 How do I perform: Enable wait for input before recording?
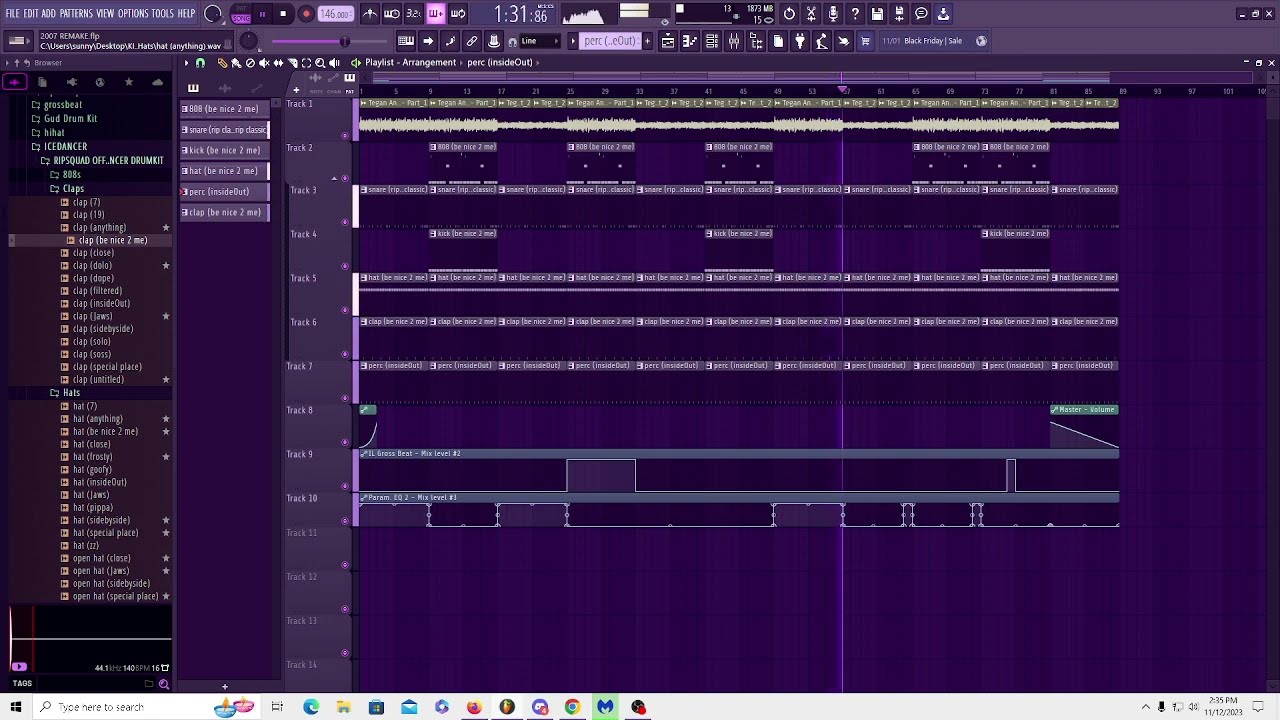(392, 14)
